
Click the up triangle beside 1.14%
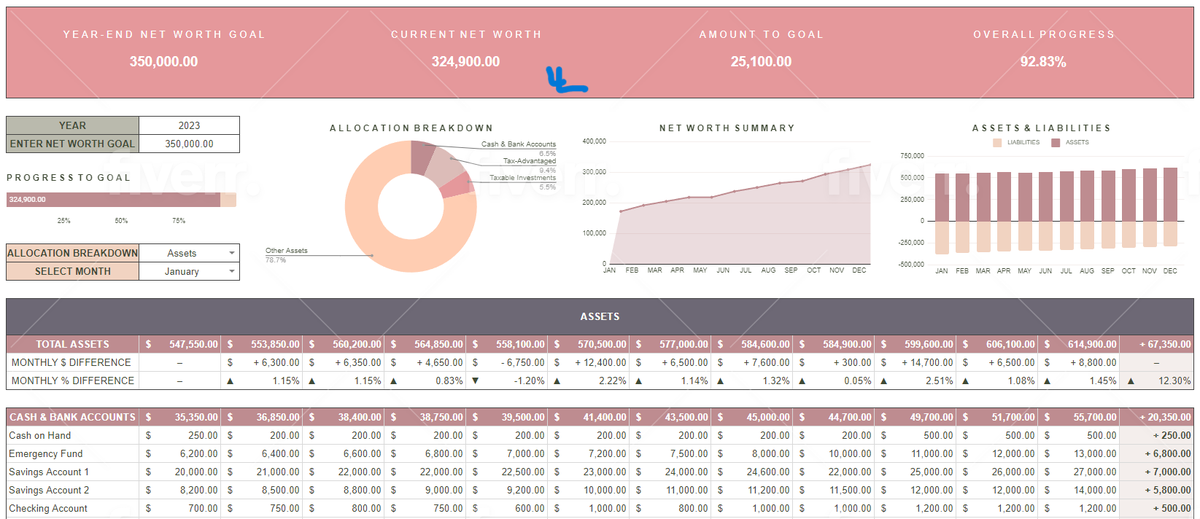coord(640,381)
